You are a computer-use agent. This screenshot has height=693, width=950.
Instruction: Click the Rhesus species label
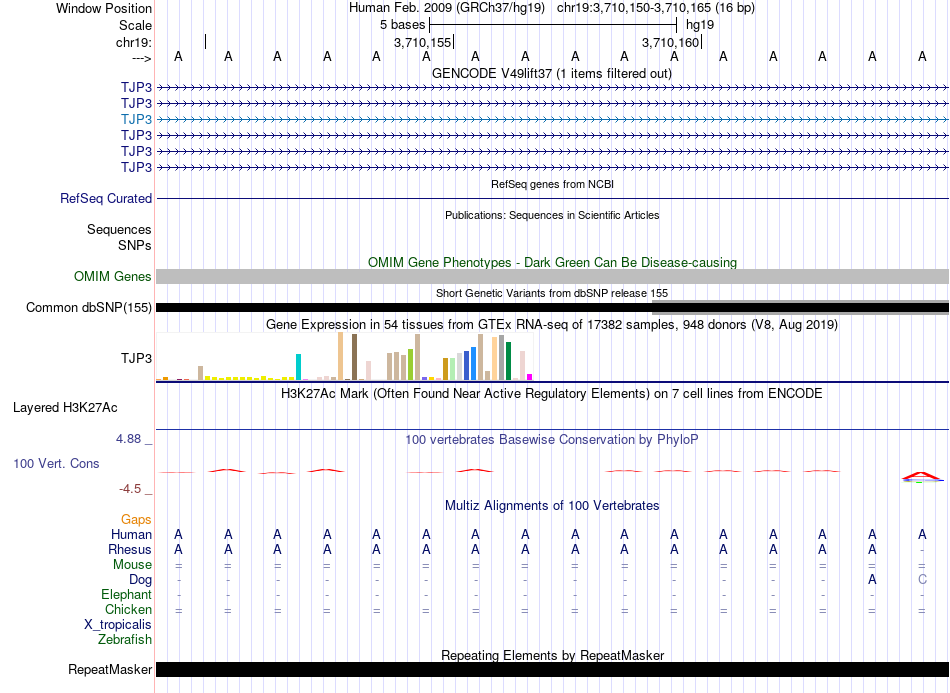(130, 550)
